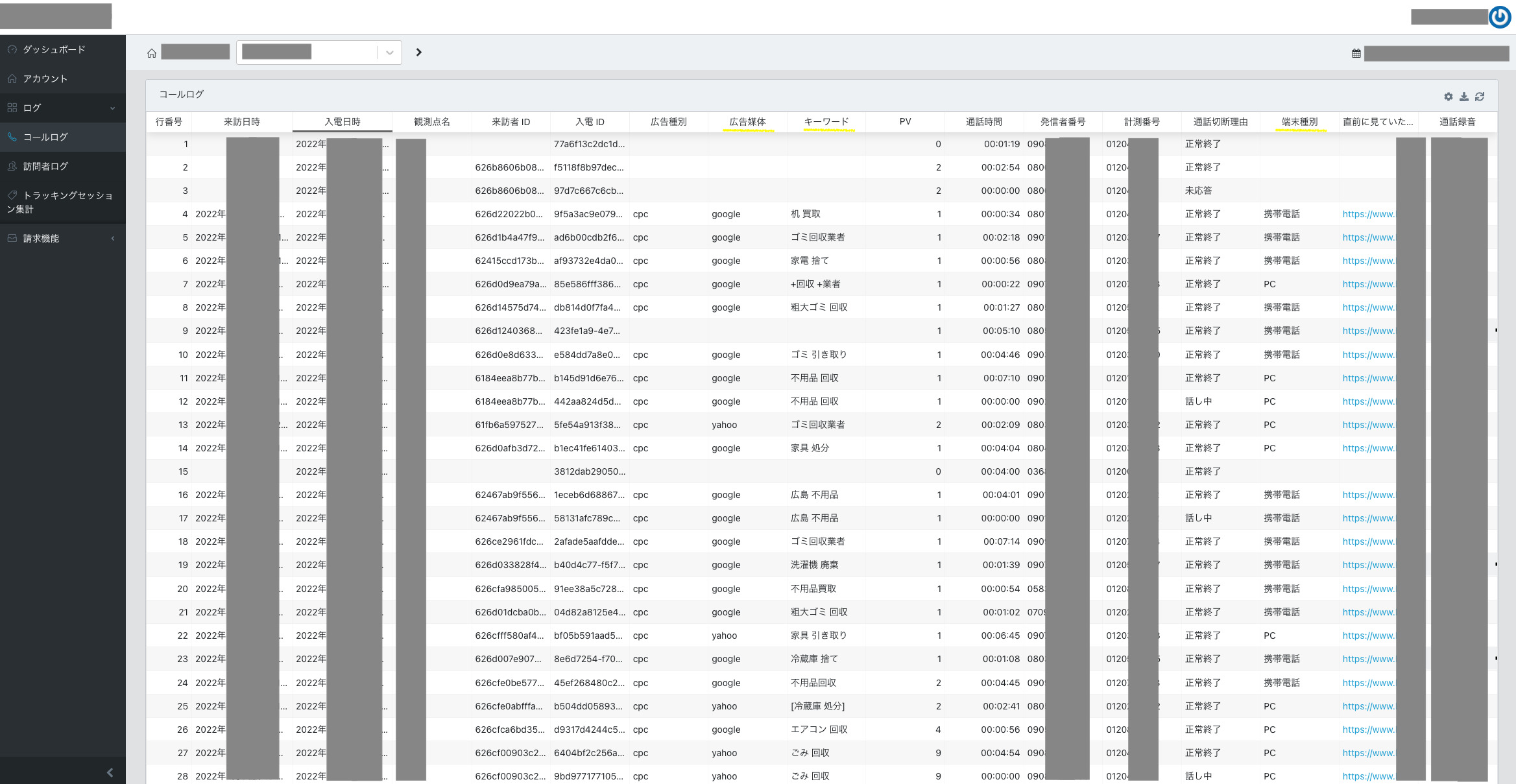The image size is (1516, 784).
Task: Sort by 通話時間 column header
Action: point(984,122)
